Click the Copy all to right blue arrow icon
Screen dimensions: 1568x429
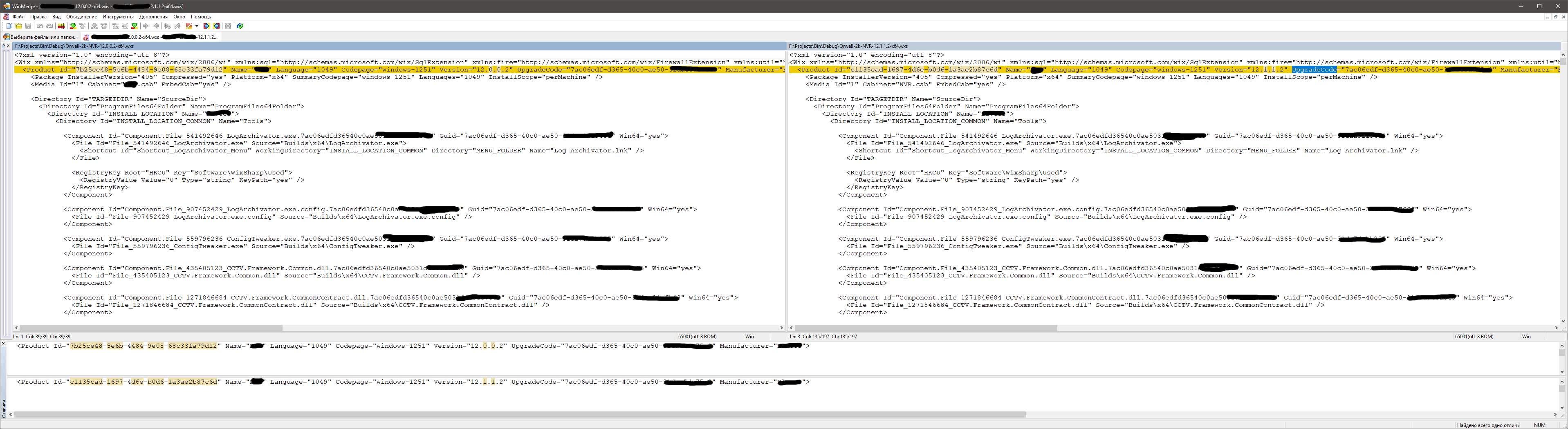207,26
